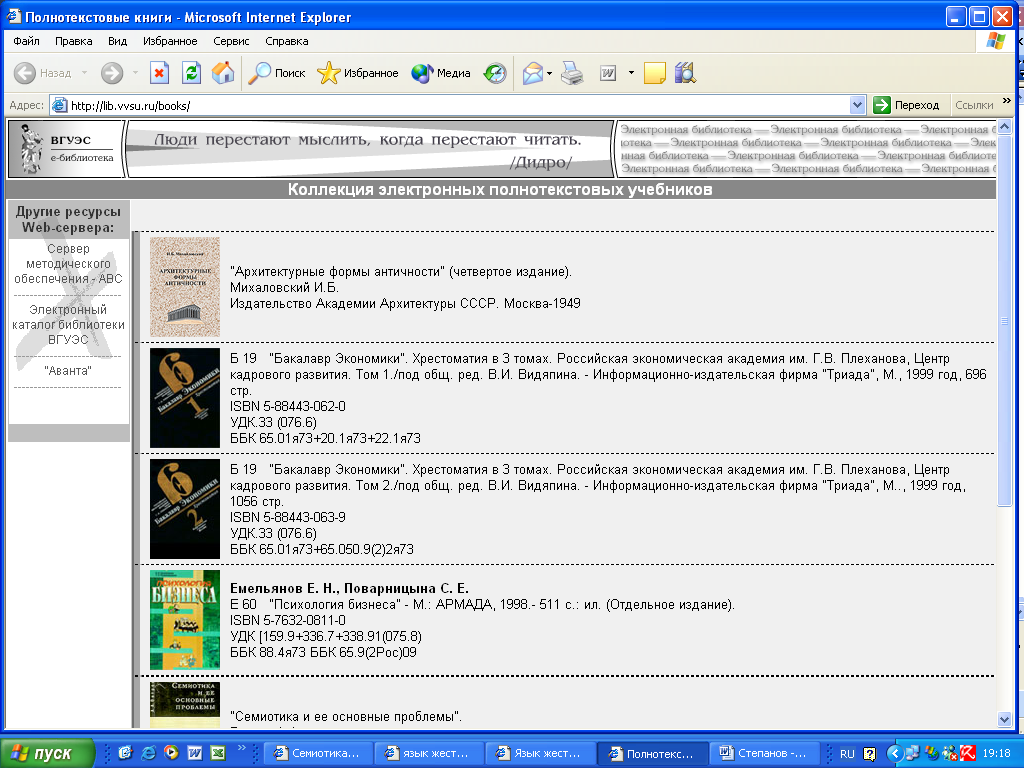Open the Избранное menu
Image resolution: width=1024 pixels, height=768 pixels.
170,41
